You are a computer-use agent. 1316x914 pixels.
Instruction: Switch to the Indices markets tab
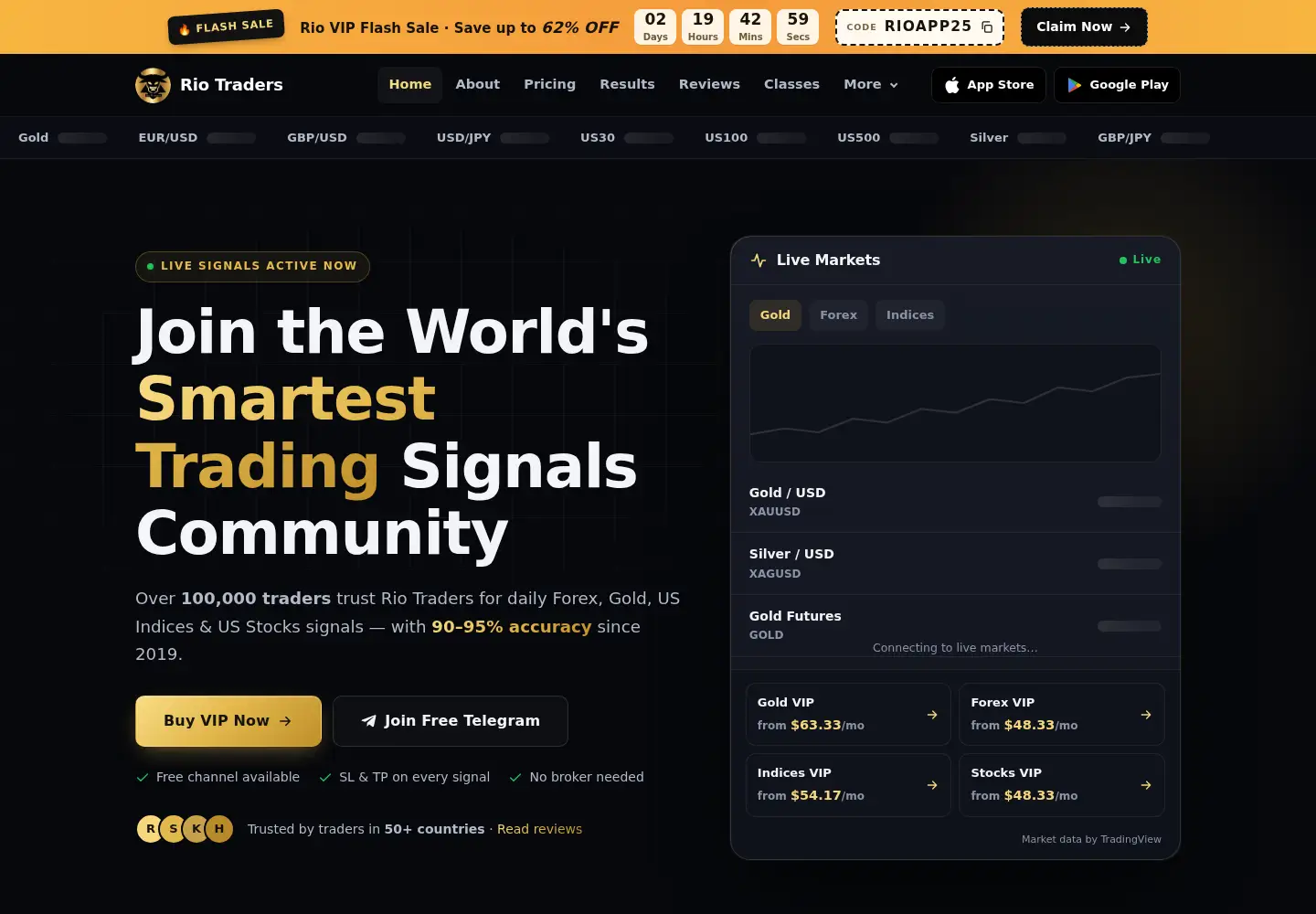pyautogui.click(x=910, y=315)
